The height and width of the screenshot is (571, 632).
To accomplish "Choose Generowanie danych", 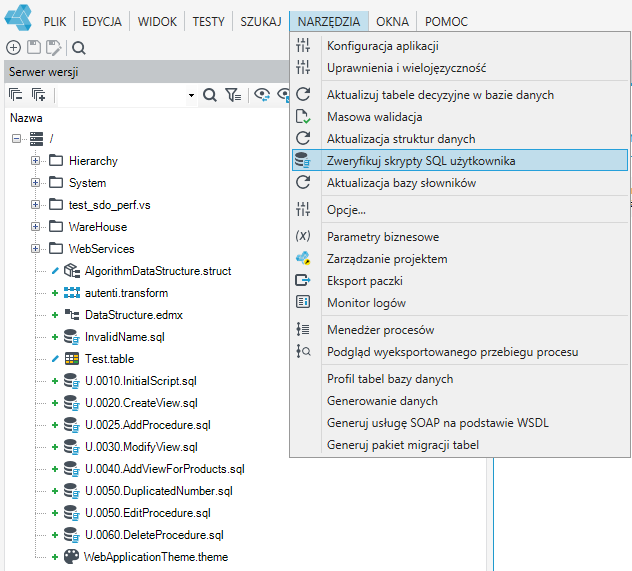I will click(460, 401).
